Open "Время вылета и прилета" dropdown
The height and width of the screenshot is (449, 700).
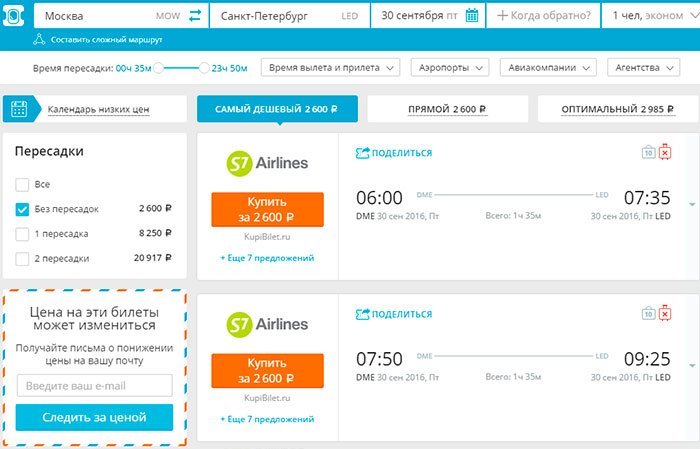330,67
